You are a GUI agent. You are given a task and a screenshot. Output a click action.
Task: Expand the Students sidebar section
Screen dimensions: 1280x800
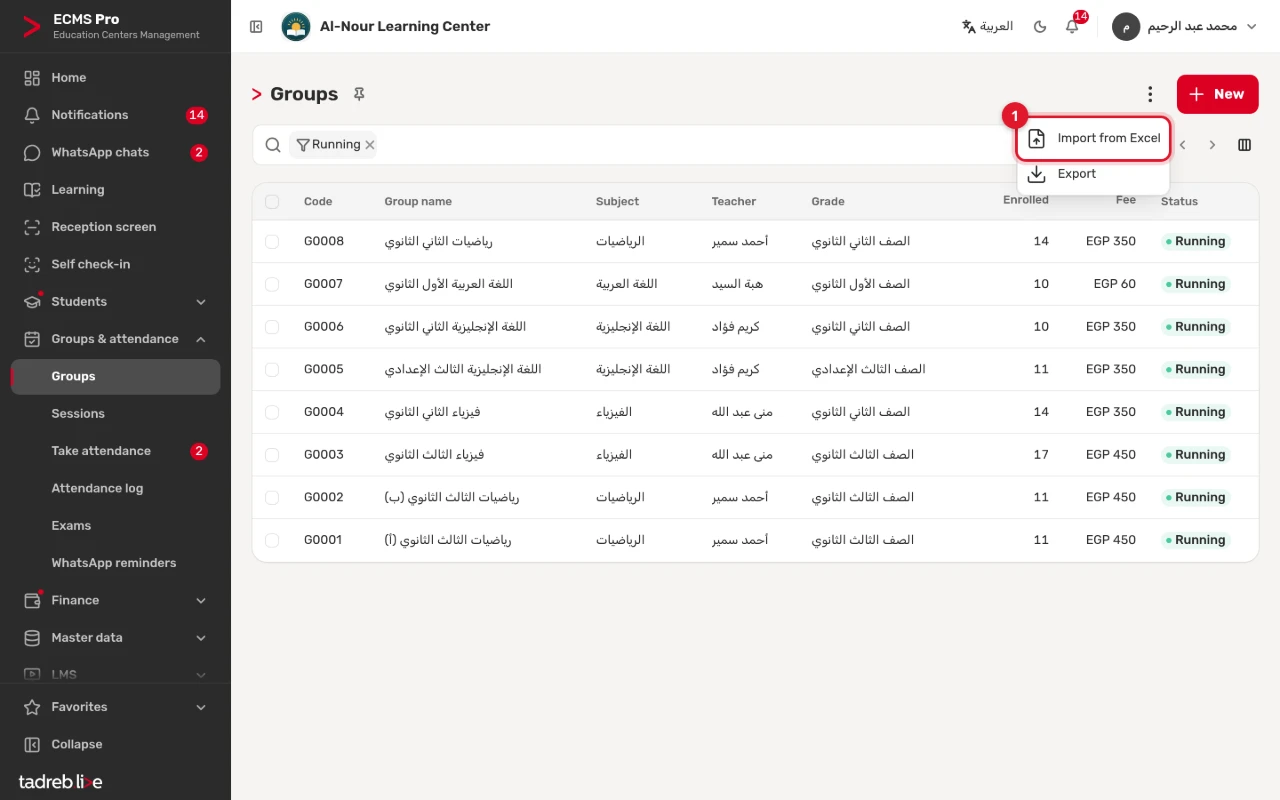(116, 302)
